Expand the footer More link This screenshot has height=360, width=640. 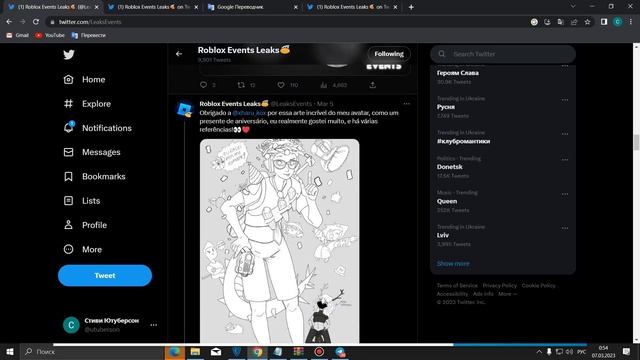(x=507, y=294)
